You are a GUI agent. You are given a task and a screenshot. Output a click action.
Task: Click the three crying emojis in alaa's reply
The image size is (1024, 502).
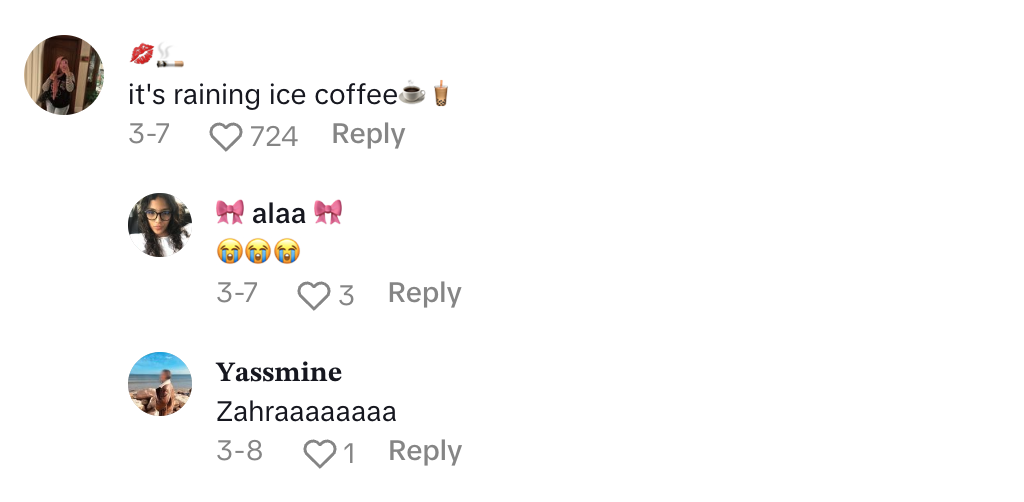[258, 252]
